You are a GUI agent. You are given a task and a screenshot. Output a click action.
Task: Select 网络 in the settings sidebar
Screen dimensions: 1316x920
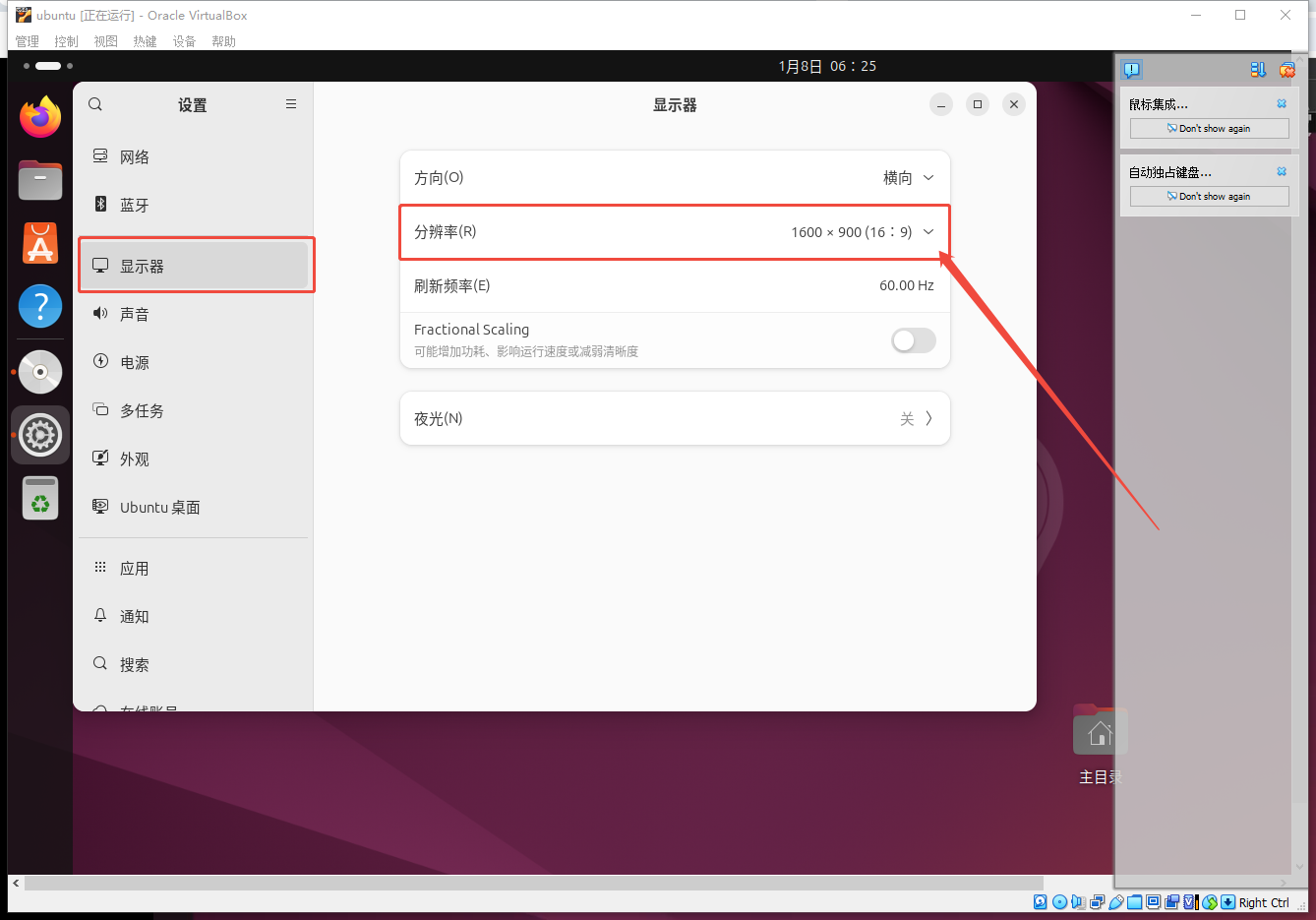[135, 157]
